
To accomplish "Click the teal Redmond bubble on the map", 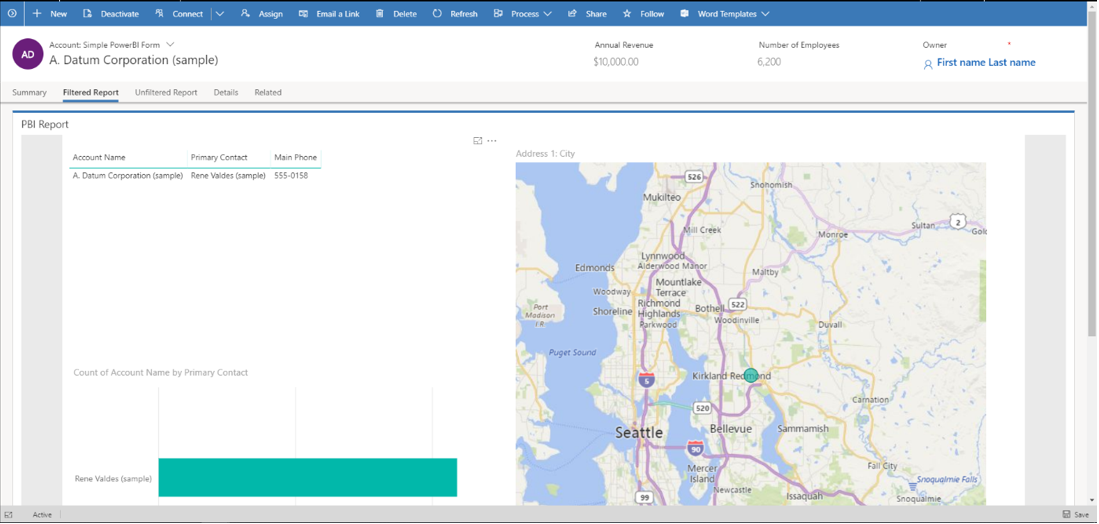I will coord(751,375).
